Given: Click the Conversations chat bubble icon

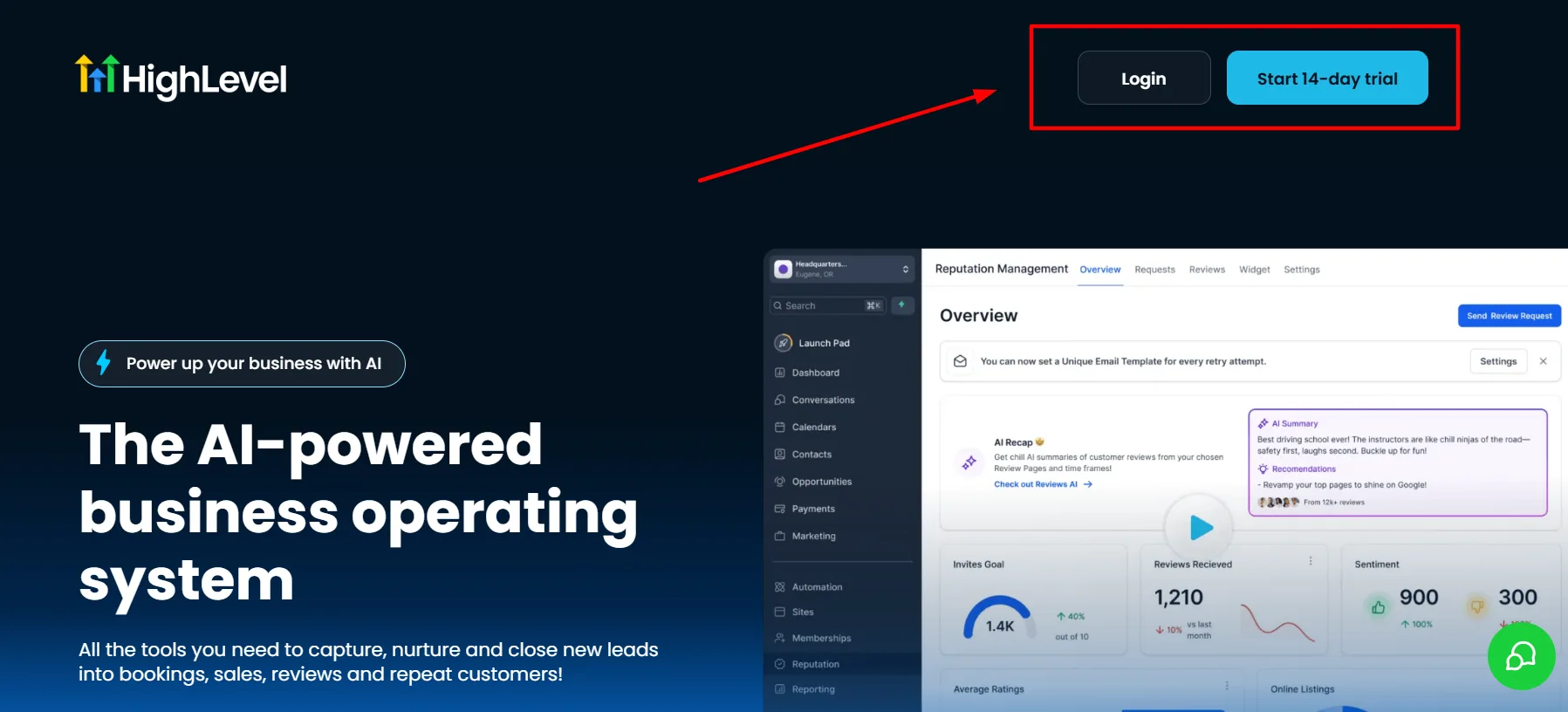Looking at the screenshot, I should (780, 400).
